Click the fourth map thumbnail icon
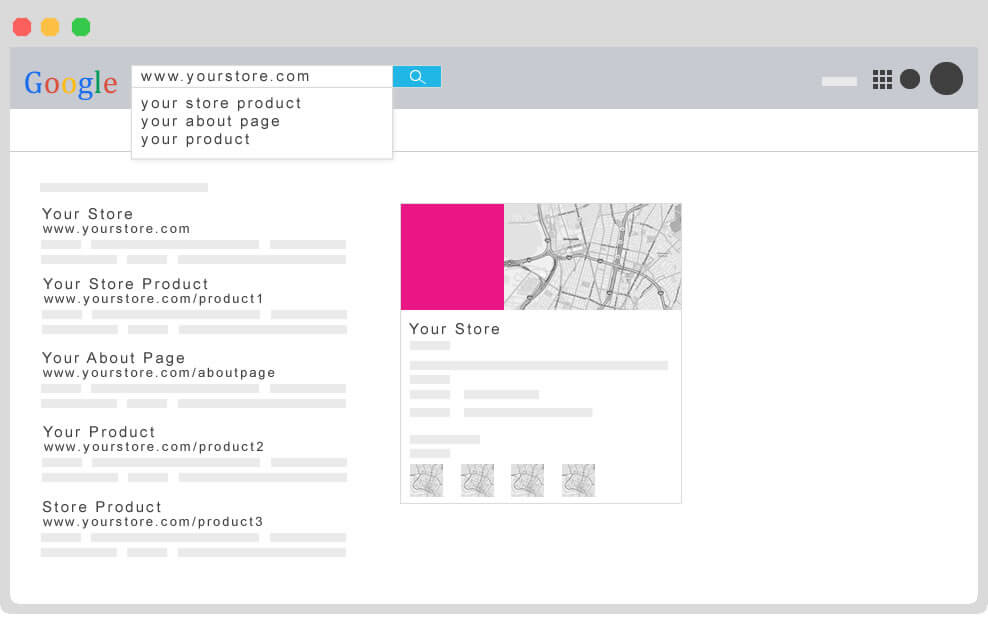 tap(578, 480)
